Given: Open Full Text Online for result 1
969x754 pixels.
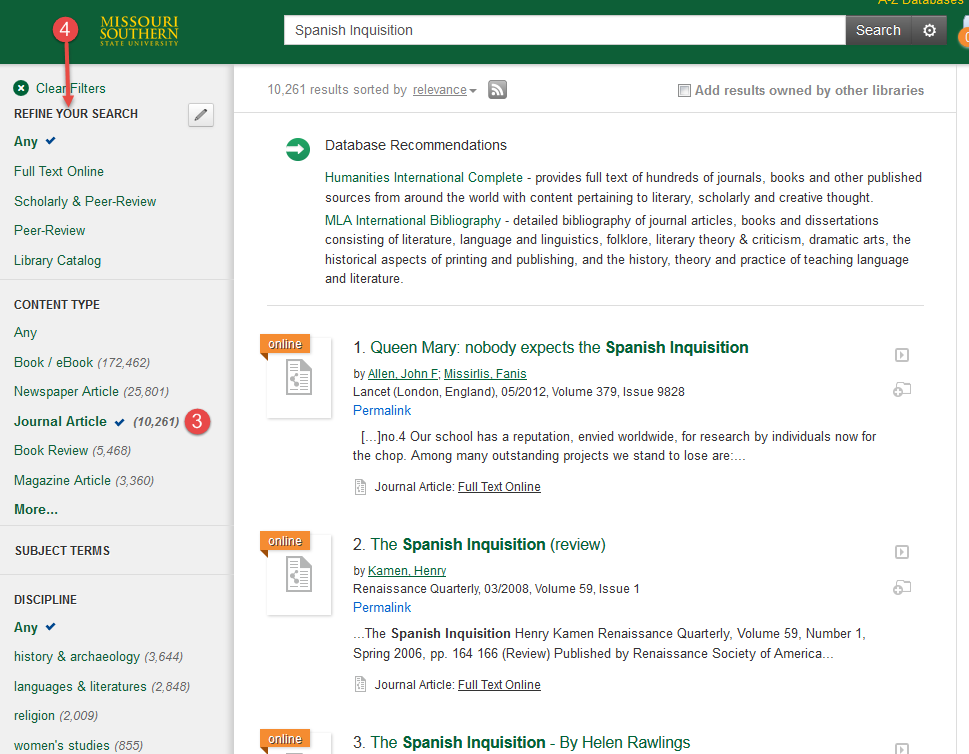Looking at the screenshot, I should pos(499,487).
